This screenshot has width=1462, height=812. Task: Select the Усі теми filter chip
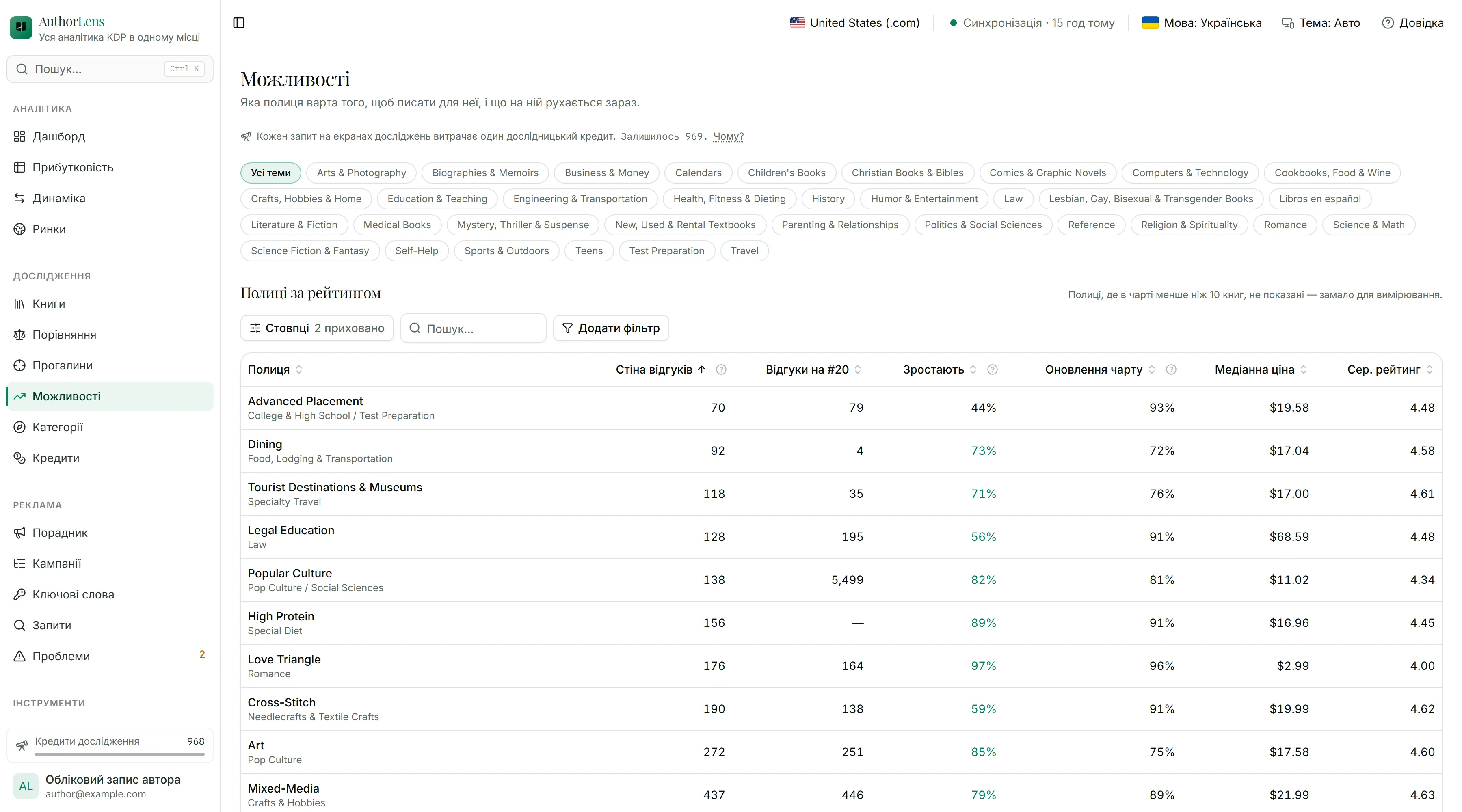(271, 173)
